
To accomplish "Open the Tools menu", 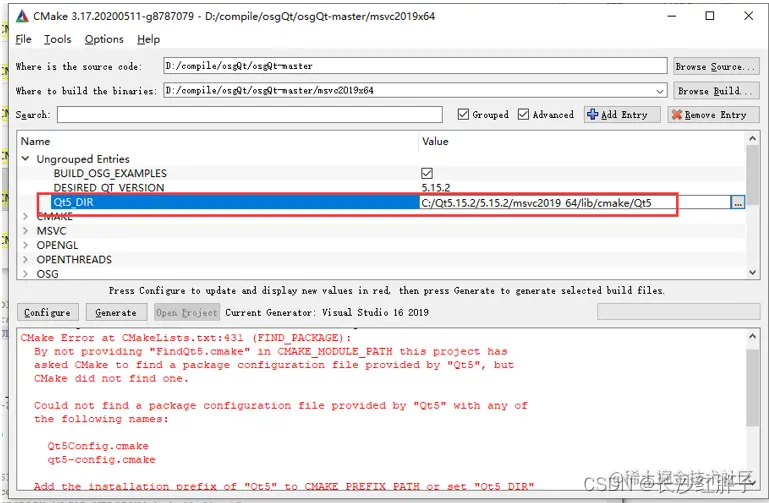I will pyautogui.click(x=57, y=39).
